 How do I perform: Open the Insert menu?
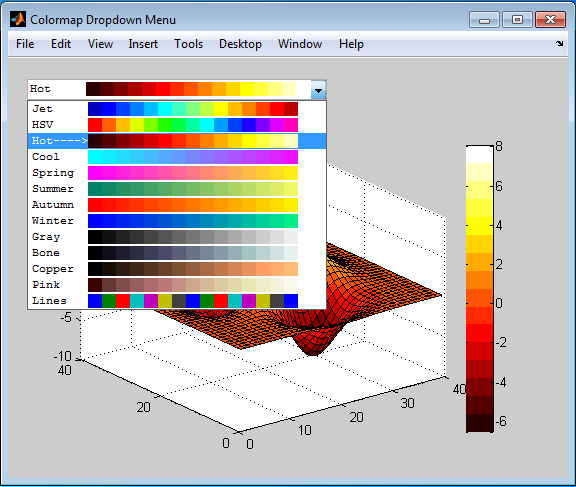(x=143, y=44)
